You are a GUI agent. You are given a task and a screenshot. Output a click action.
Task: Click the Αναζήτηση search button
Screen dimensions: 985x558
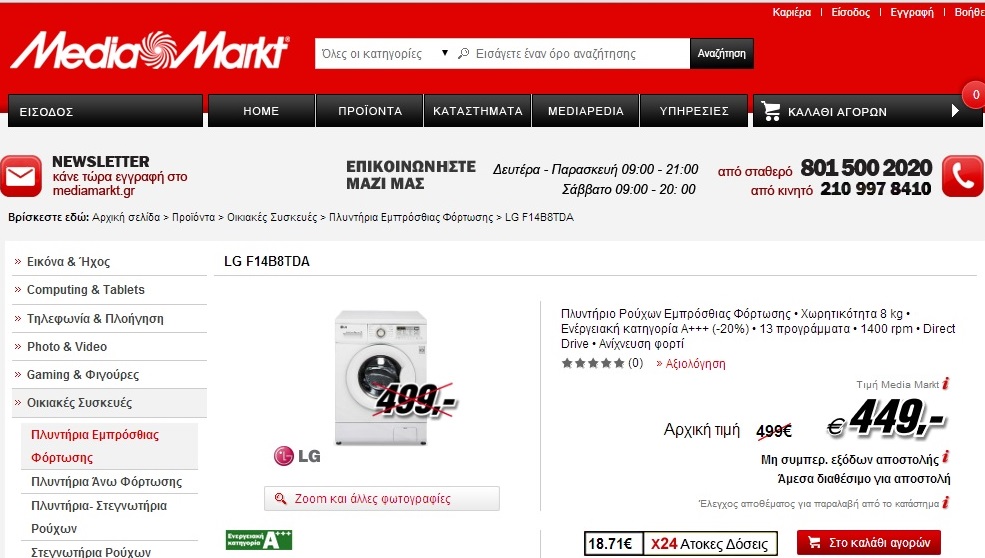721,53
